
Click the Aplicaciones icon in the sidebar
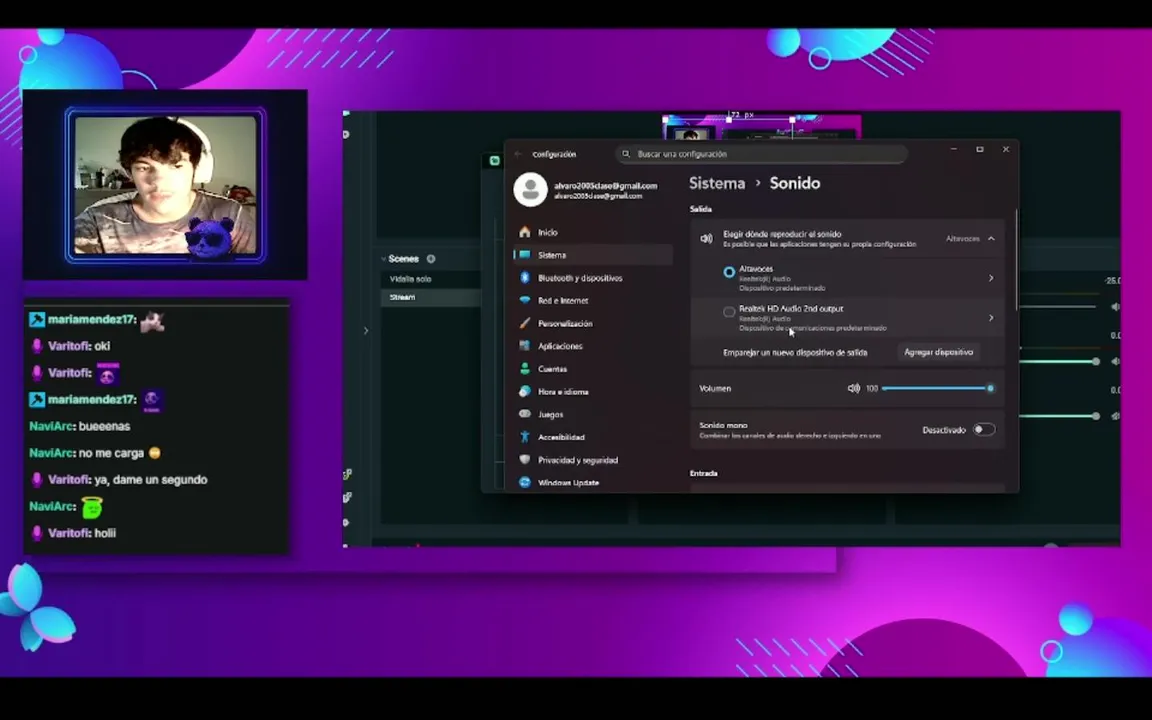525,346
